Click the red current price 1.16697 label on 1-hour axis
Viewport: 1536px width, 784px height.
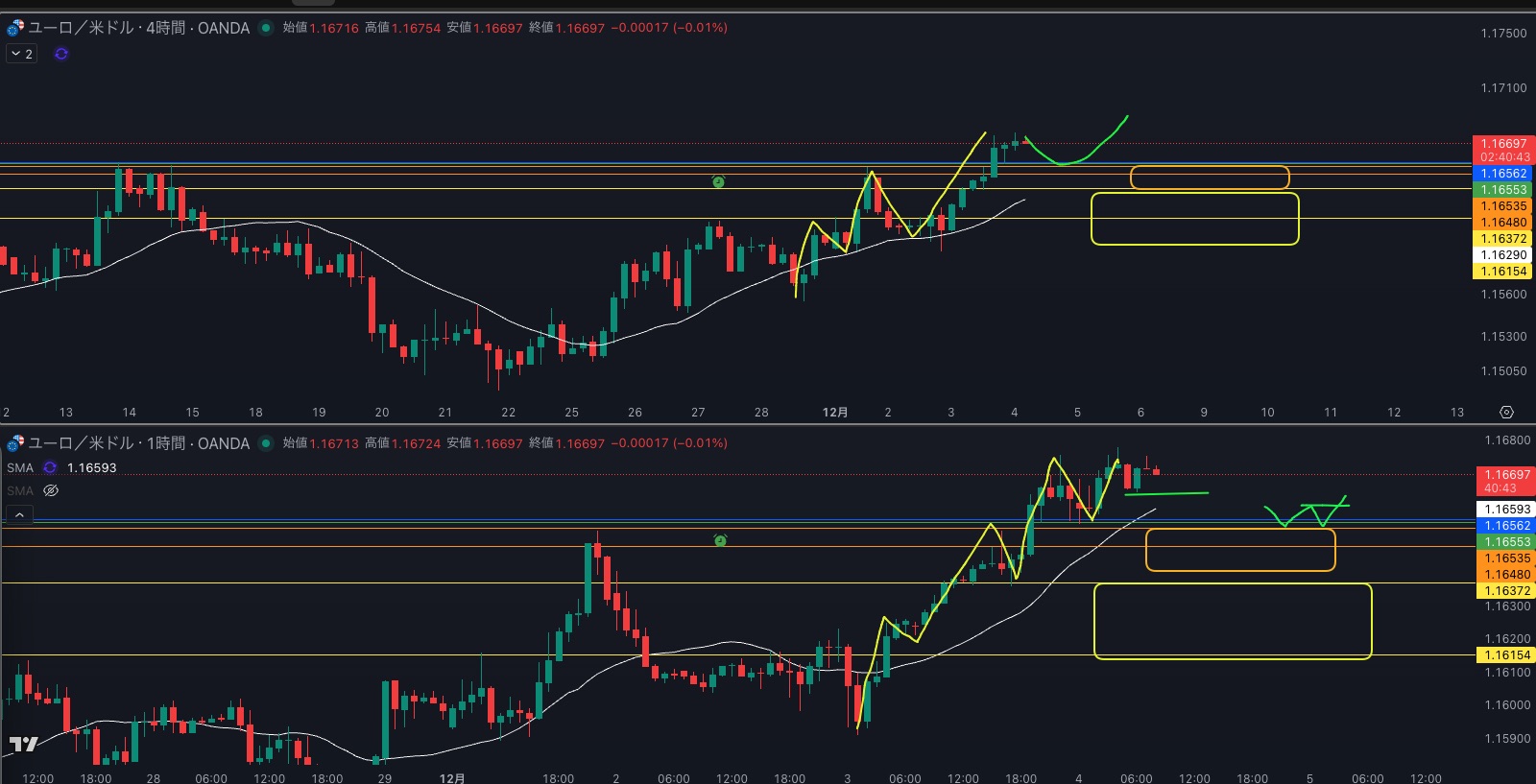click(1506, 475)
